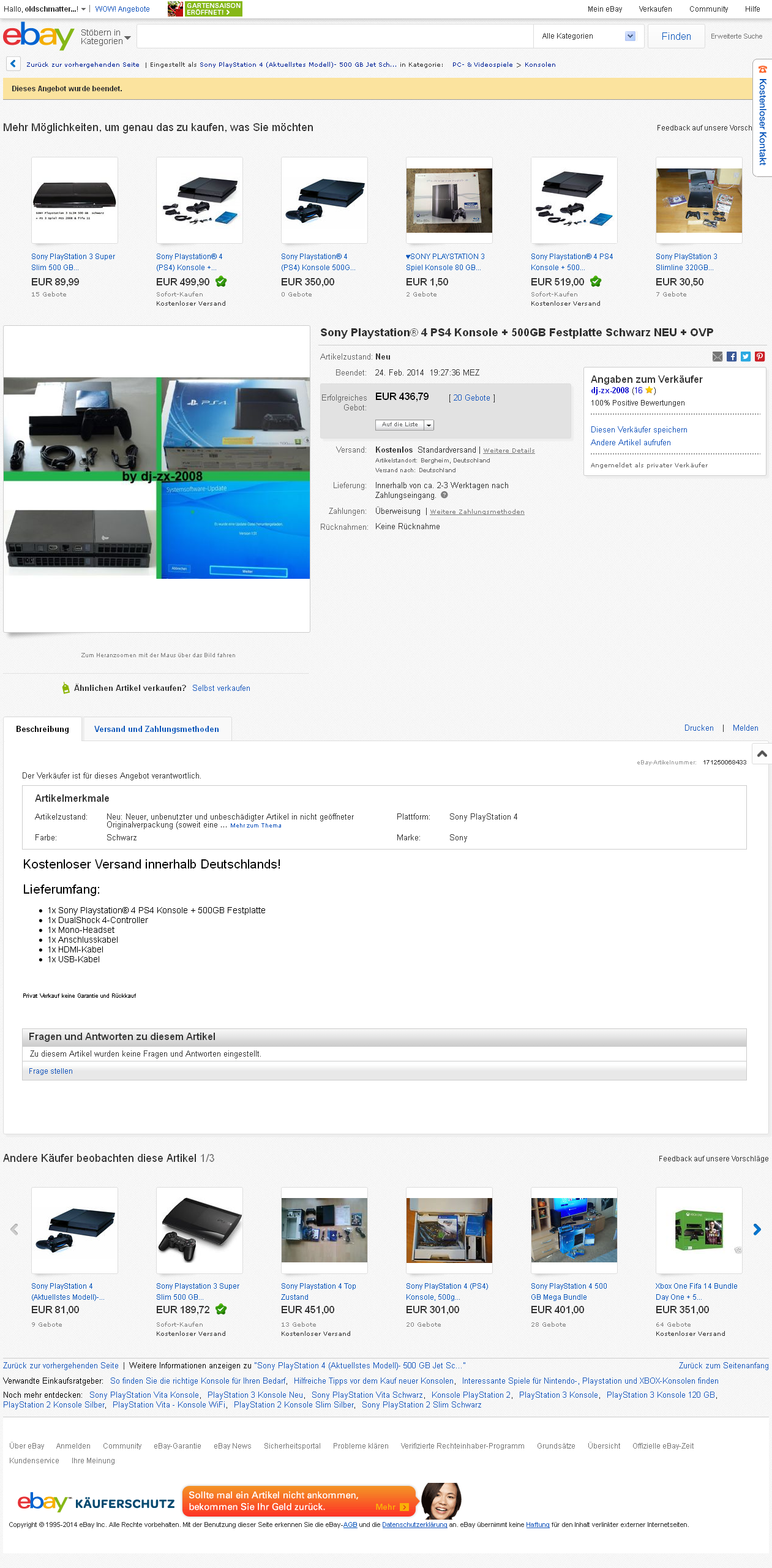Select the Beschreibung tab
The image size is (772, 1568).
[42, 729]
